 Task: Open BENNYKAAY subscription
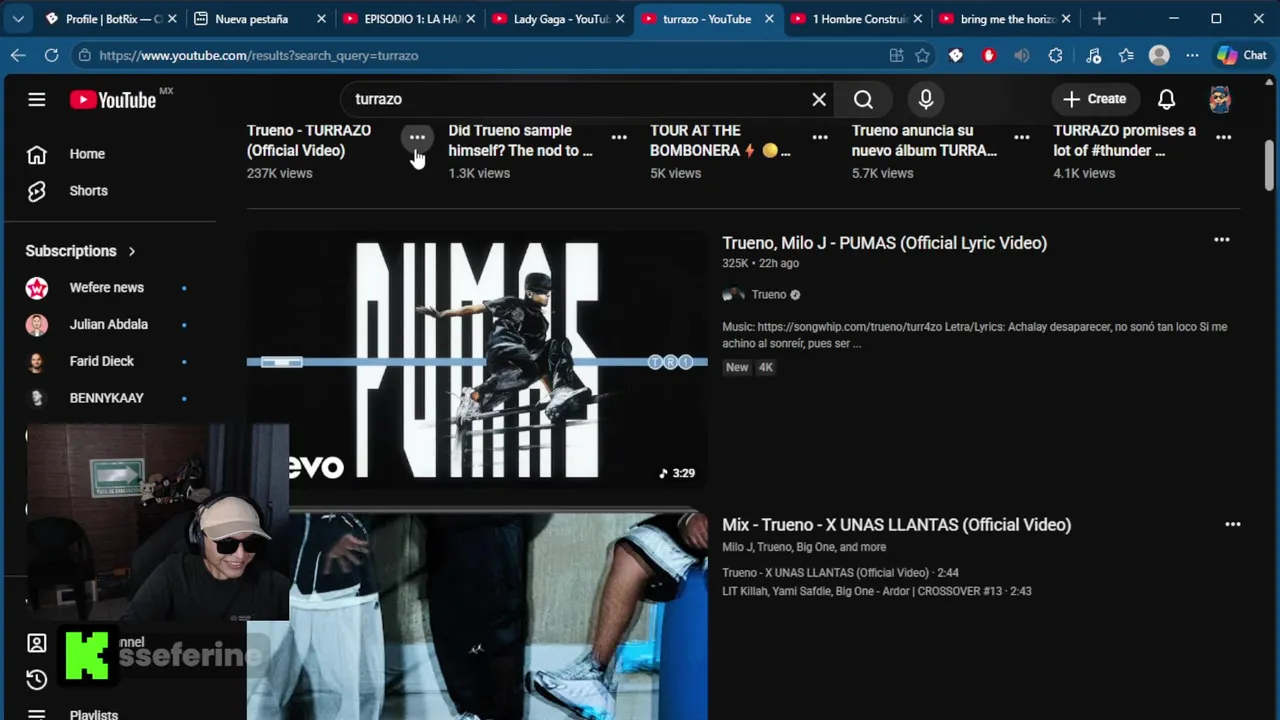pos(107,398)
